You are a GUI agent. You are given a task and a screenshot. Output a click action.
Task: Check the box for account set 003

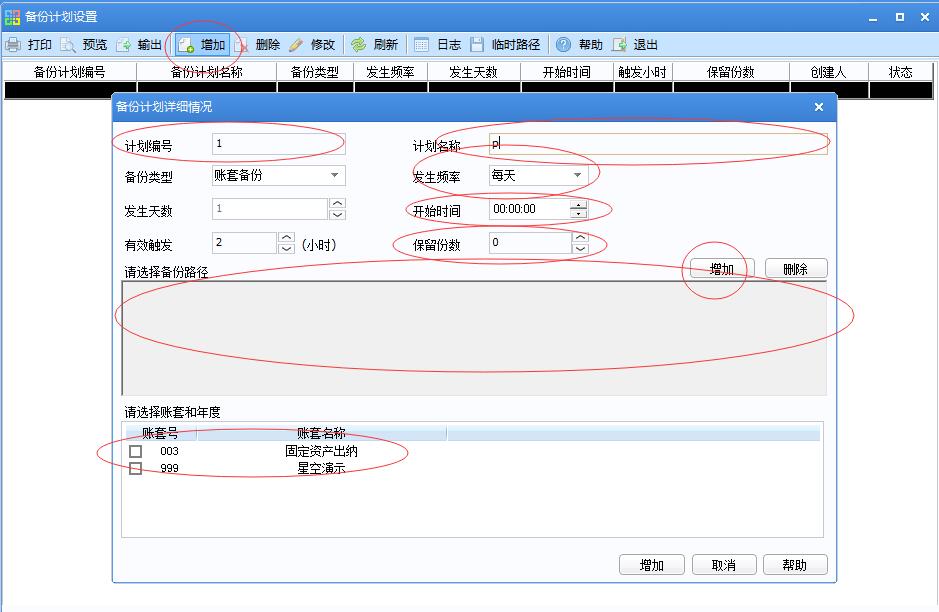point(135,451)
